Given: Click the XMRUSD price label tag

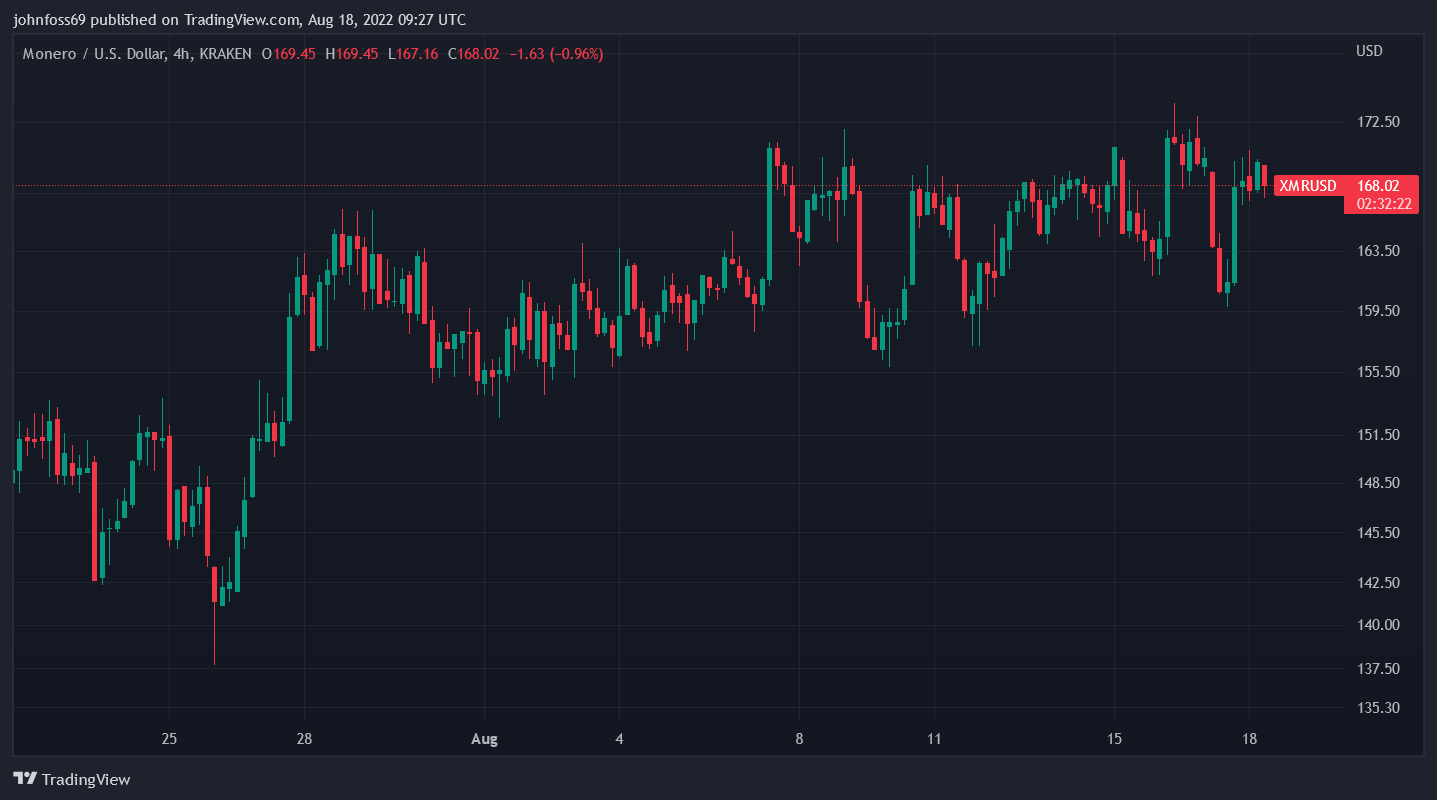Looking at the screenshot, I should (x=1308, y=186).
